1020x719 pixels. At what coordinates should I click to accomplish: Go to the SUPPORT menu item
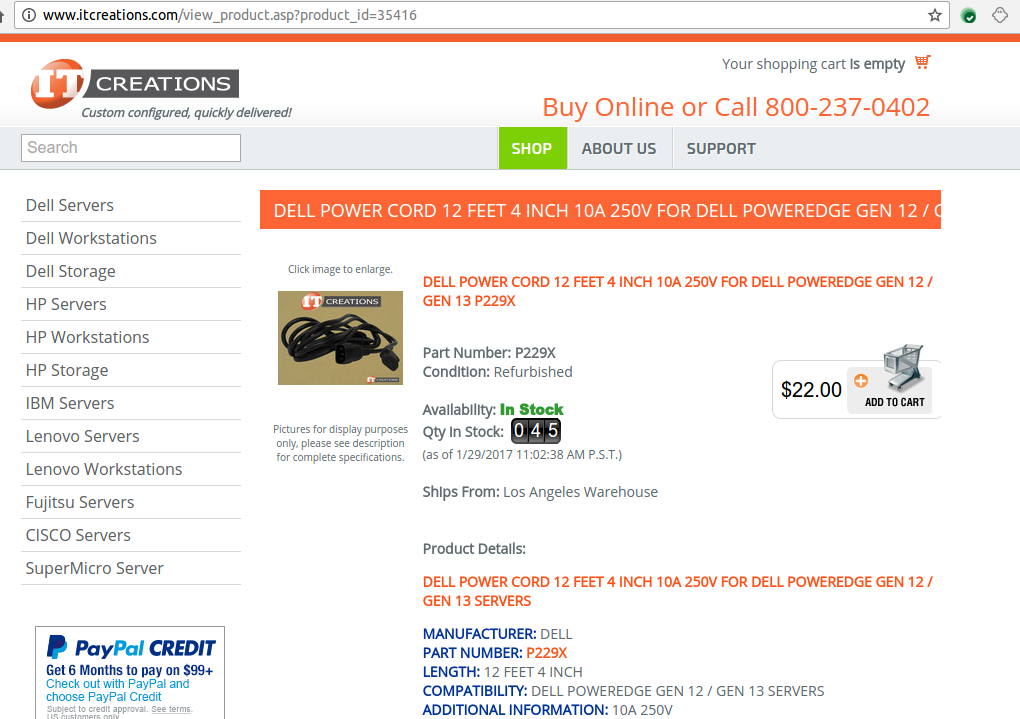tap(721, 148)
